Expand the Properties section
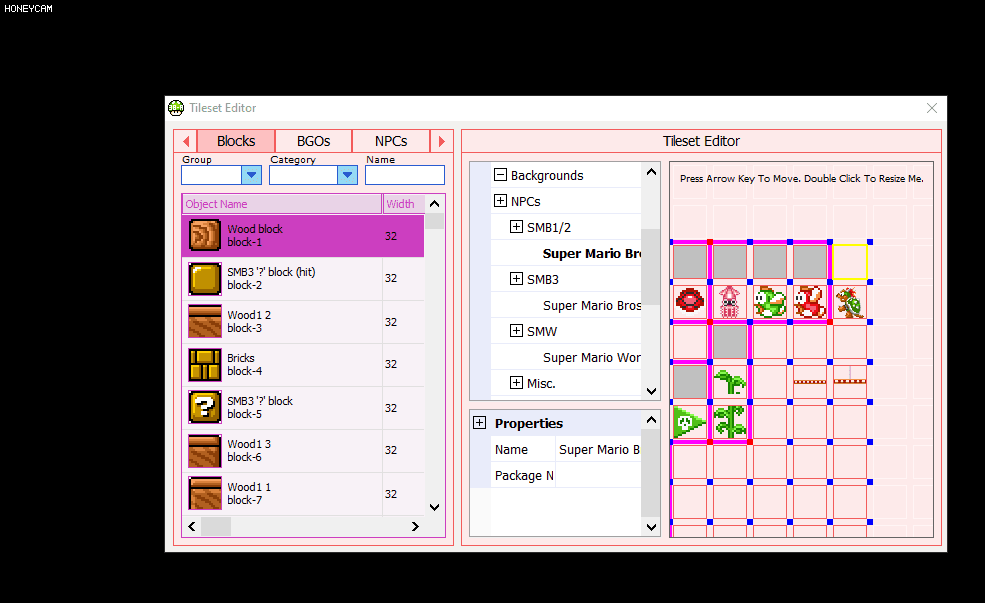 coord(479,423)
